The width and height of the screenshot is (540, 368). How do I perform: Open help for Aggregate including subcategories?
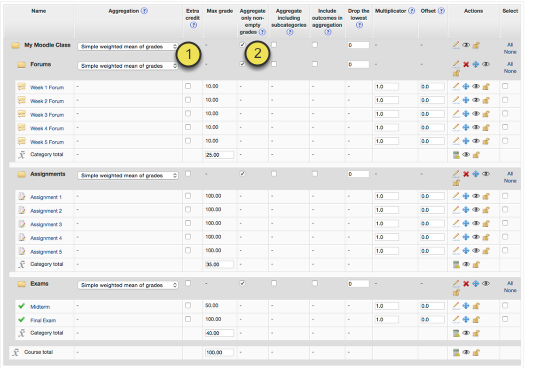pyautogui.click(x=290, y=32)
